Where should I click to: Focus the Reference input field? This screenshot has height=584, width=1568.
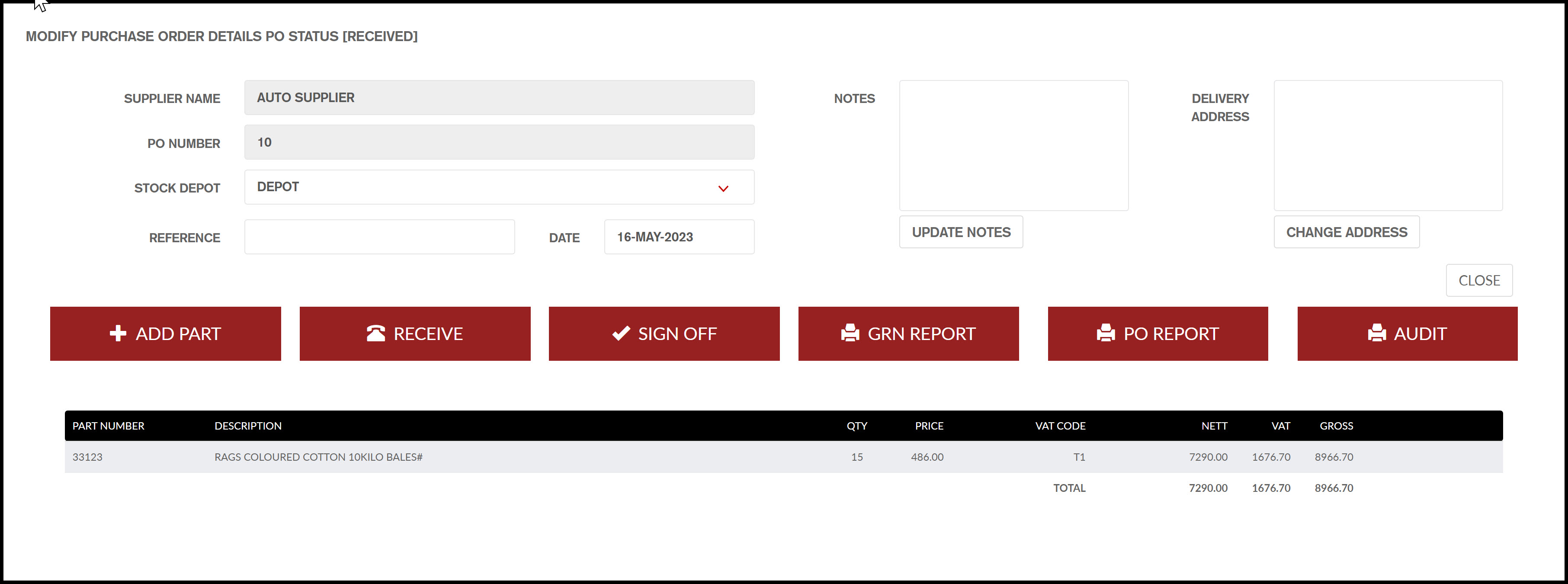pos(380,237)
